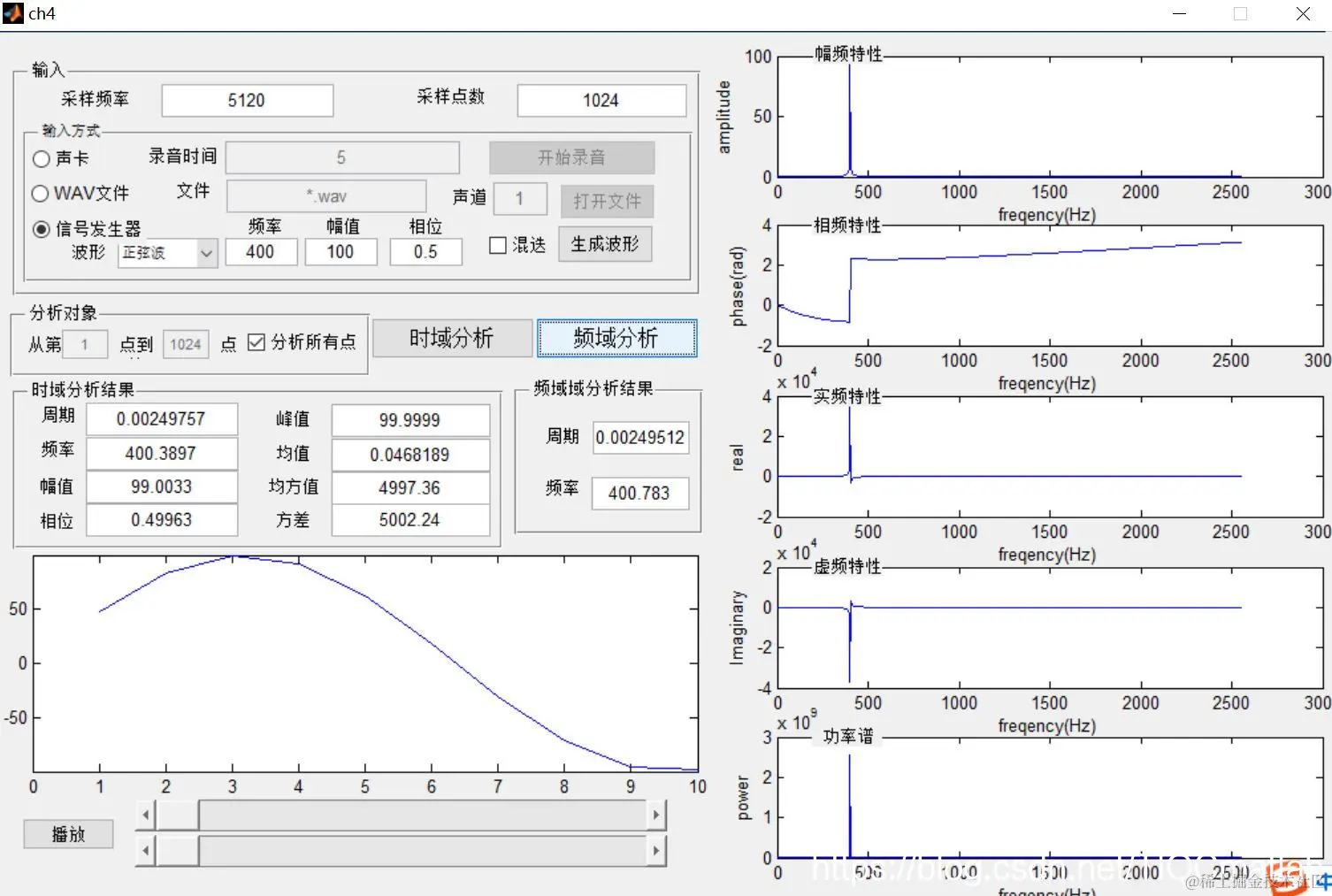The image size is (1332, 896).
Task: Select the WAV文件 input option
Action: pos(41,193)
